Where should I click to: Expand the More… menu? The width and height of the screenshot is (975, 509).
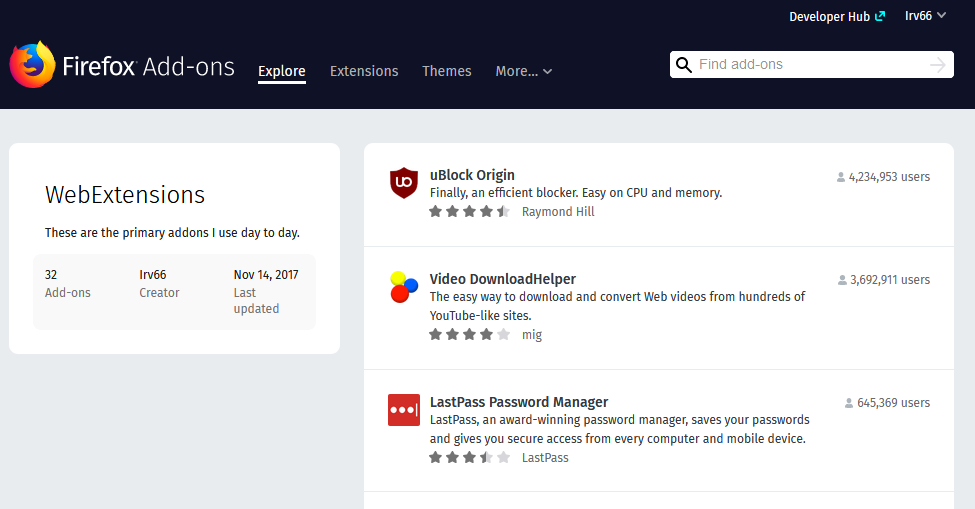(x=524, y=71)
